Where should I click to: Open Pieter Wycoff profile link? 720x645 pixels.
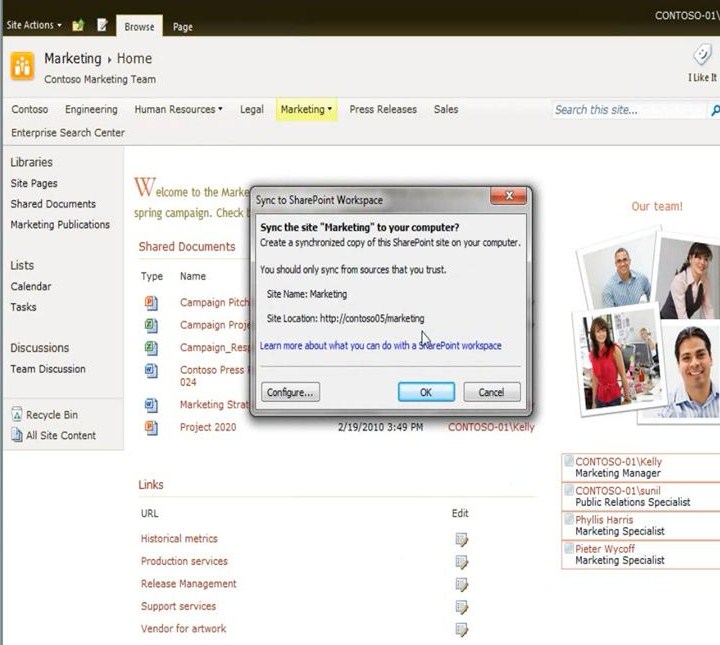click(605, 549)
